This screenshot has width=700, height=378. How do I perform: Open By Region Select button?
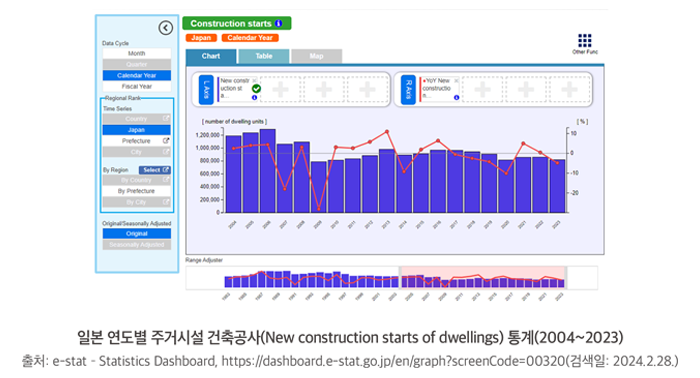coord(154,170)
